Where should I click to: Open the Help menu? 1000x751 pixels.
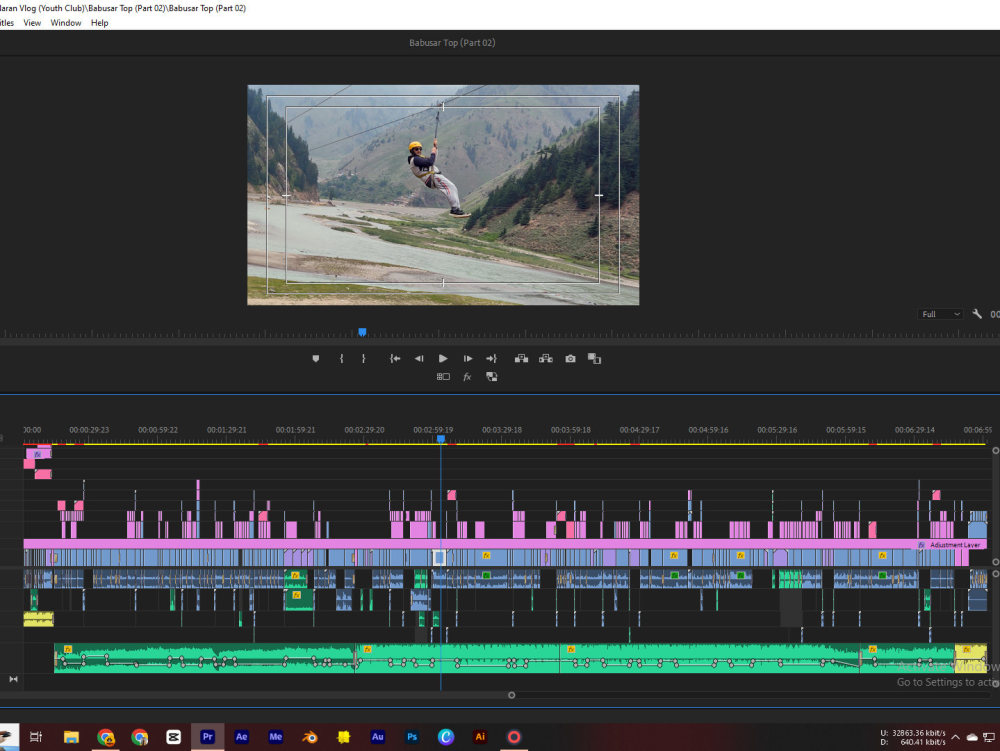coord(99,23)
